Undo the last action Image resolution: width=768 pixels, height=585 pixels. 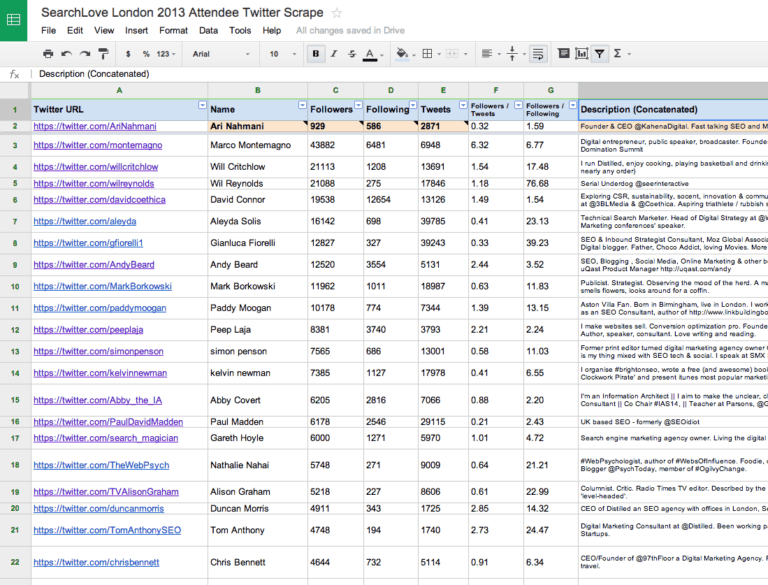click(66, 54)
